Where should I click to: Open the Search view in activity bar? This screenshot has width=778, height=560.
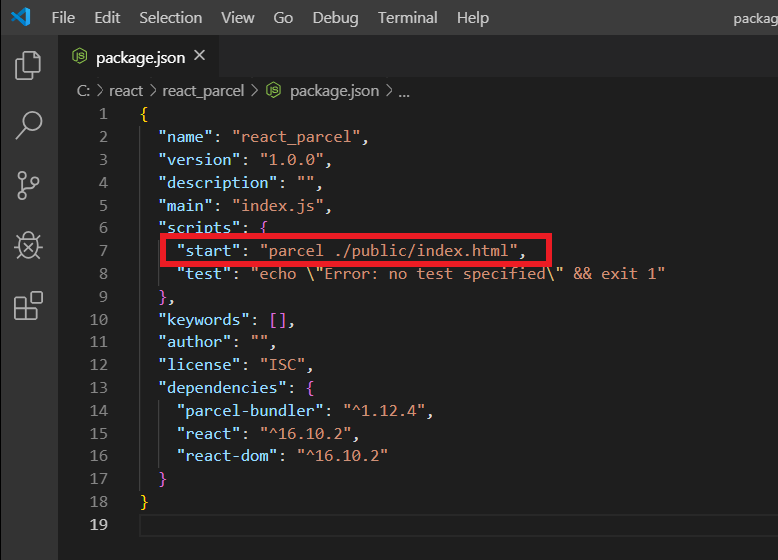[28, 126]
